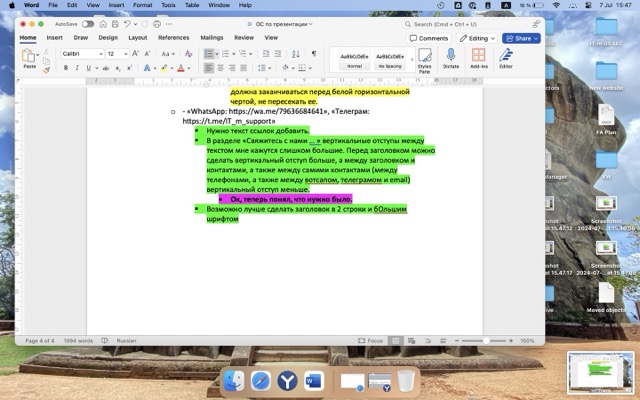Click the Paste clipboard icon
Image resolution: width=640 pixels, height=400 pixels.
(29, 59)
